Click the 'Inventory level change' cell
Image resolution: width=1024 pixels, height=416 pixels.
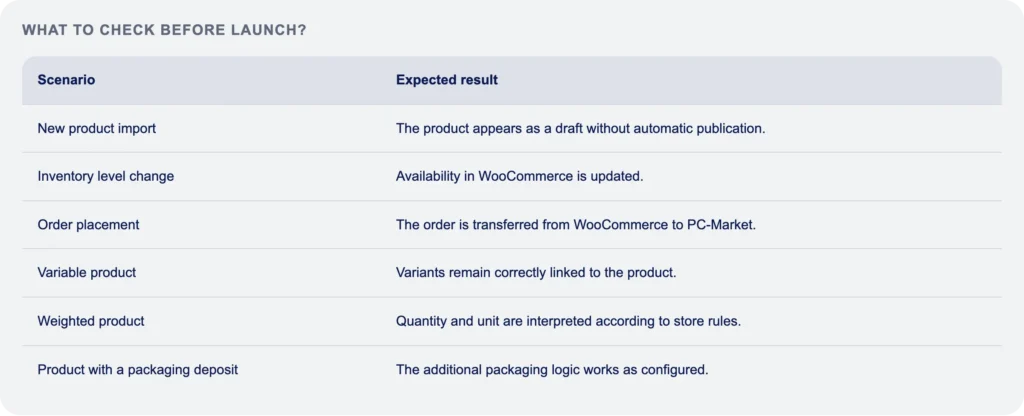pyautogui.click(x=106, y=176)
